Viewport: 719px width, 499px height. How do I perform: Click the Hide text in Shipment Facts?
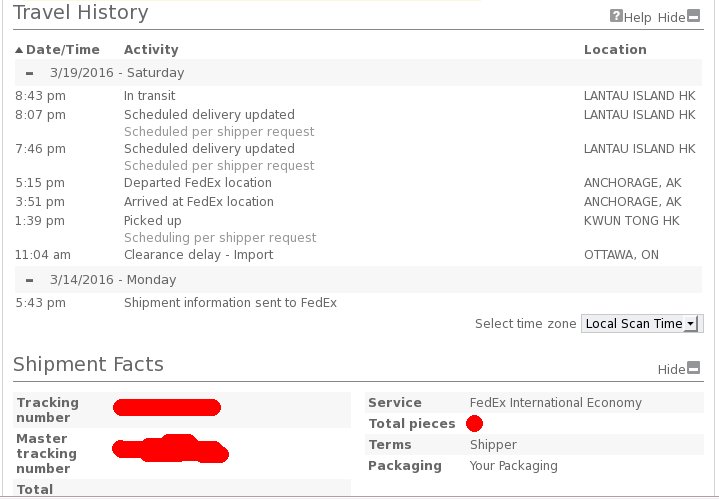pyautogui.click(x=671, y=370)
